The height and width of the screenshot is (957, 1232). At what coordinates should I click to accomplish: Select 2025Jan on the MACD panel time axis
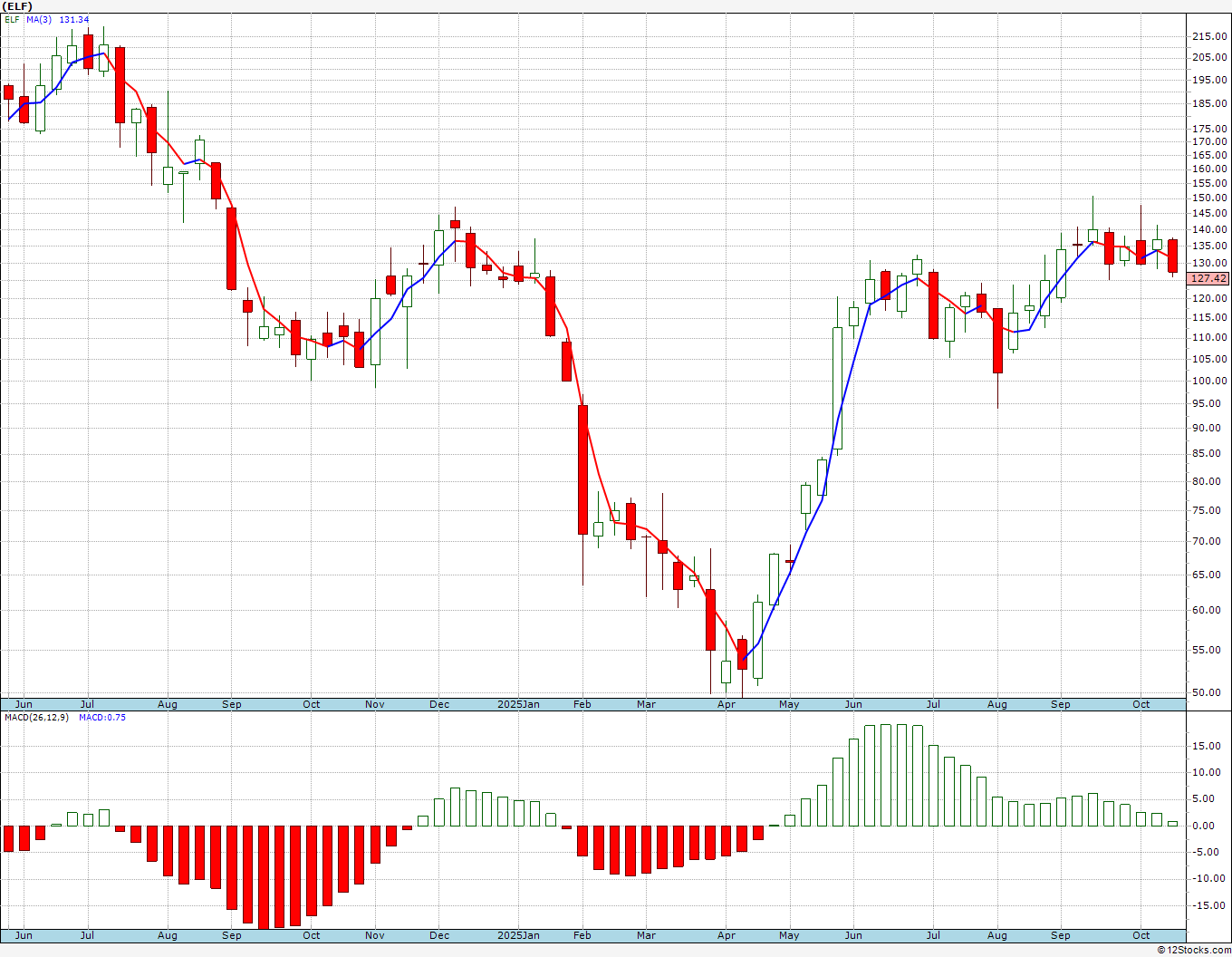click(519, 935)
